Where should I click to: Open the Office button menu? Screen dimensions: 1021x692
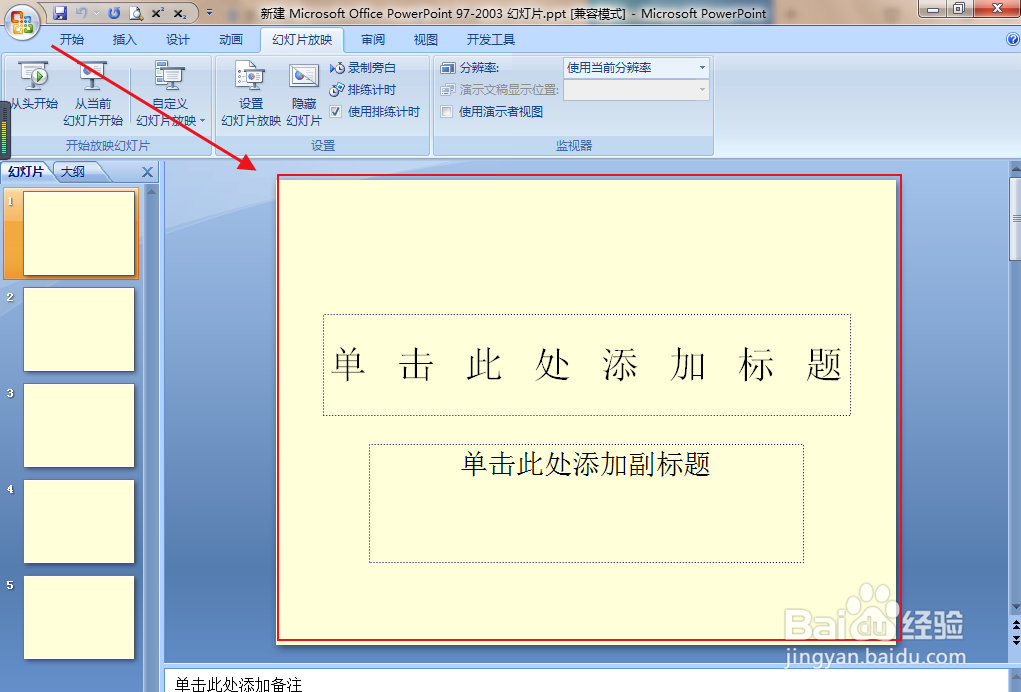coord(22,22)
